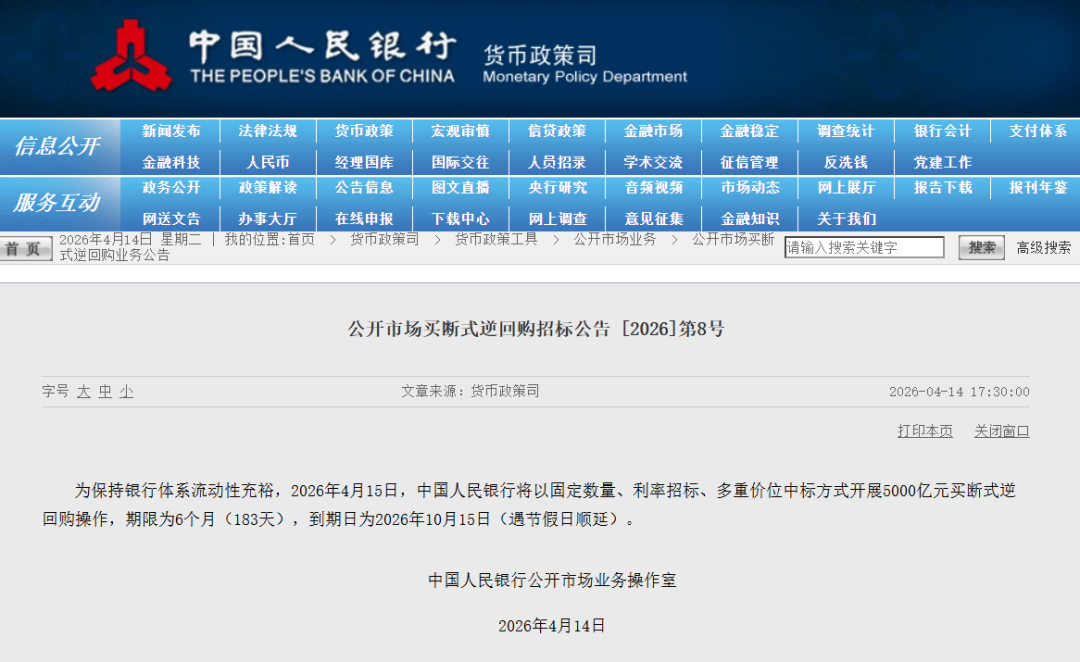Click 关闭窗口 to close the window
Viewport: 1080px width, 662px height.
coord(1002,431)
